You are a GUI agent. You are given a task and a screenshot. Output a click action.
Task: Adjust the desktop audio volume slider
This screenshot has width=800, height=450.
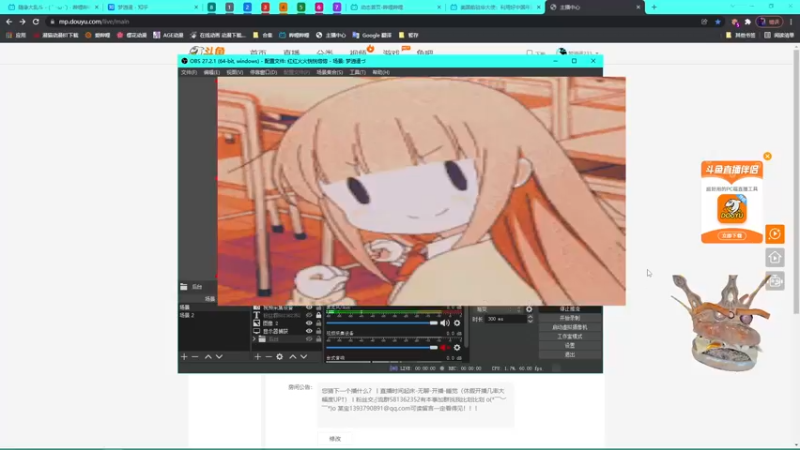click(382, 323)
